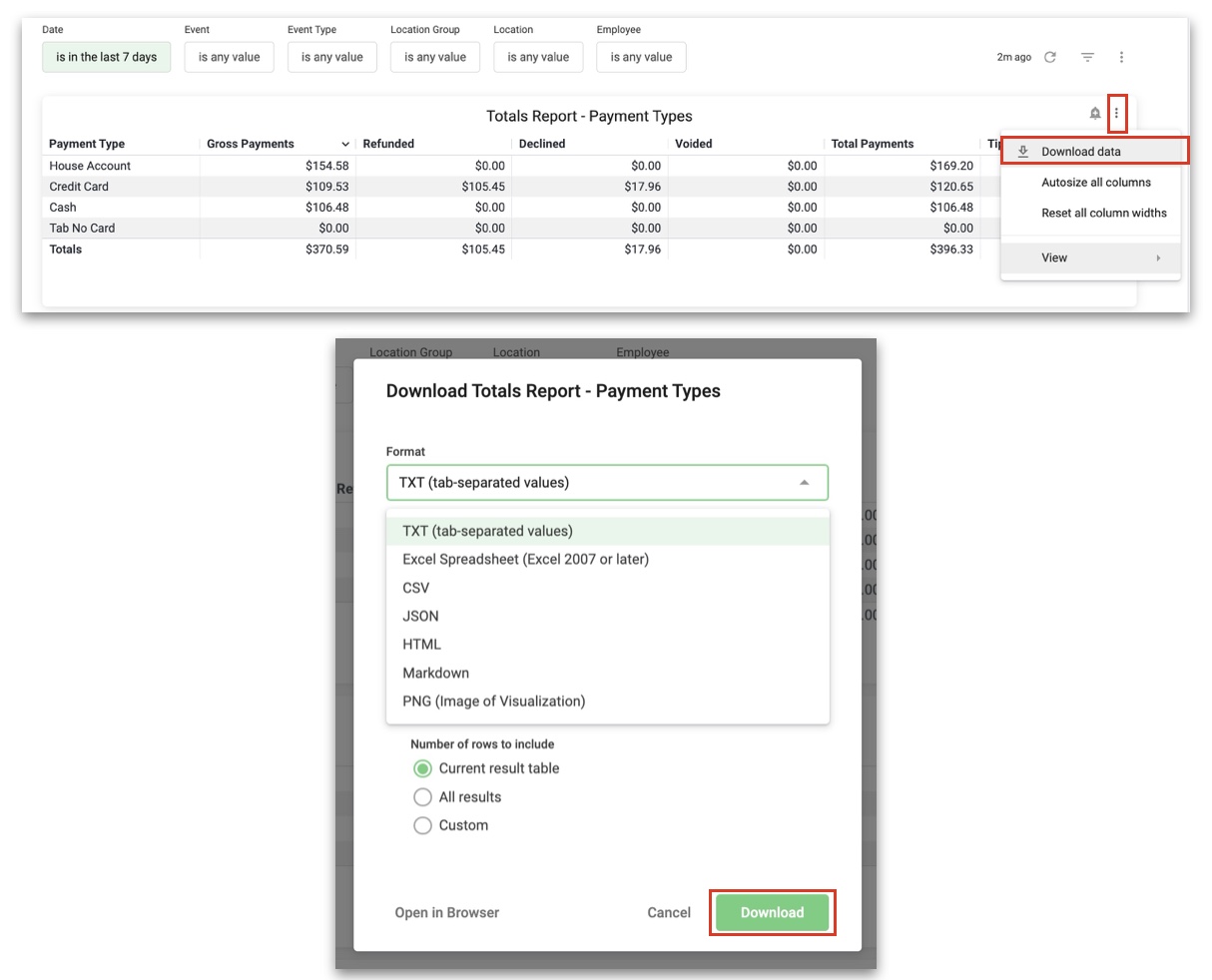Image resolution: width=1212 pixels, height=980 pixels.
Task: Reload dashboard data with refresh icon
Action: pos(1050,57)
